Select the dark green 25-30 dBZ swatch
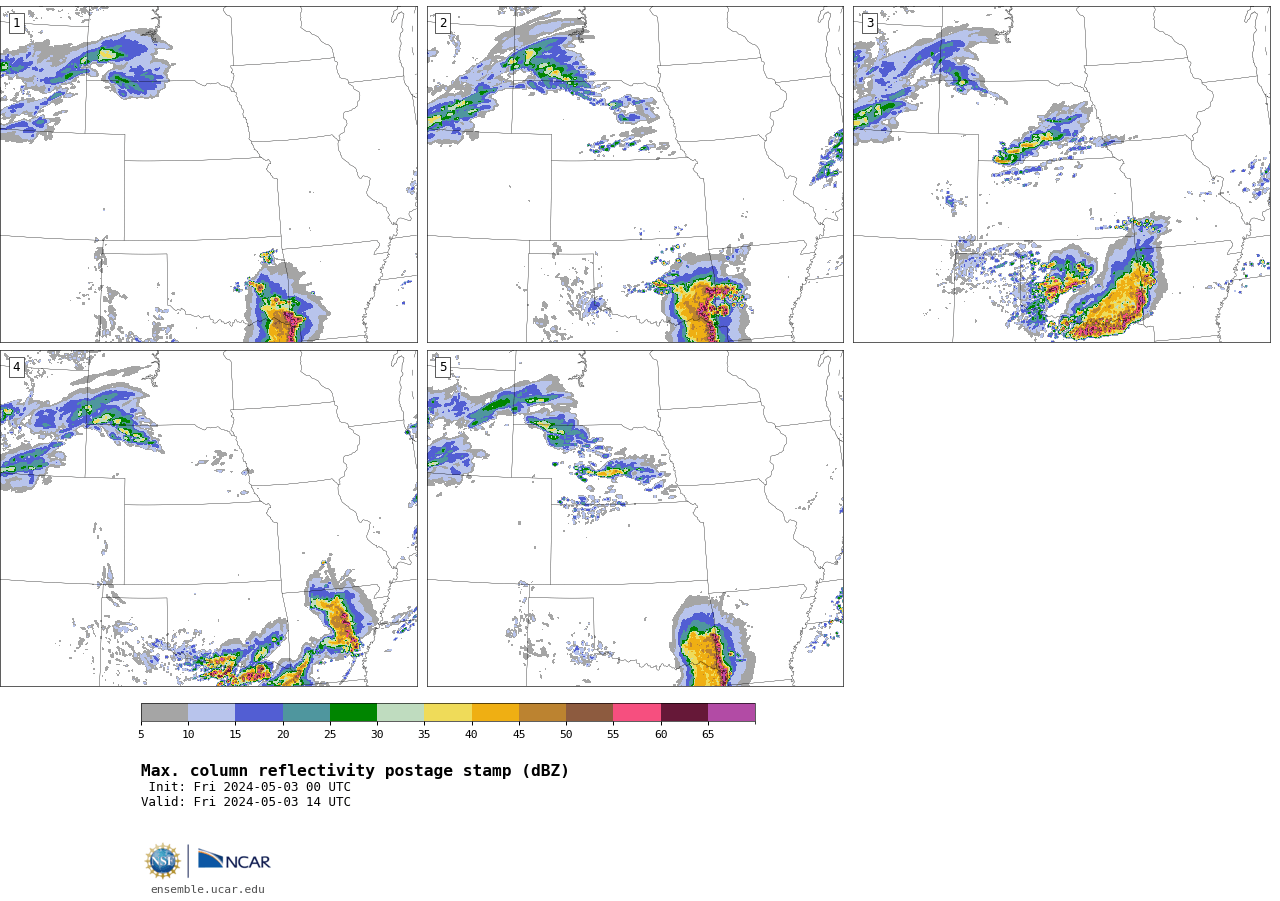 (x=353, y=713)
